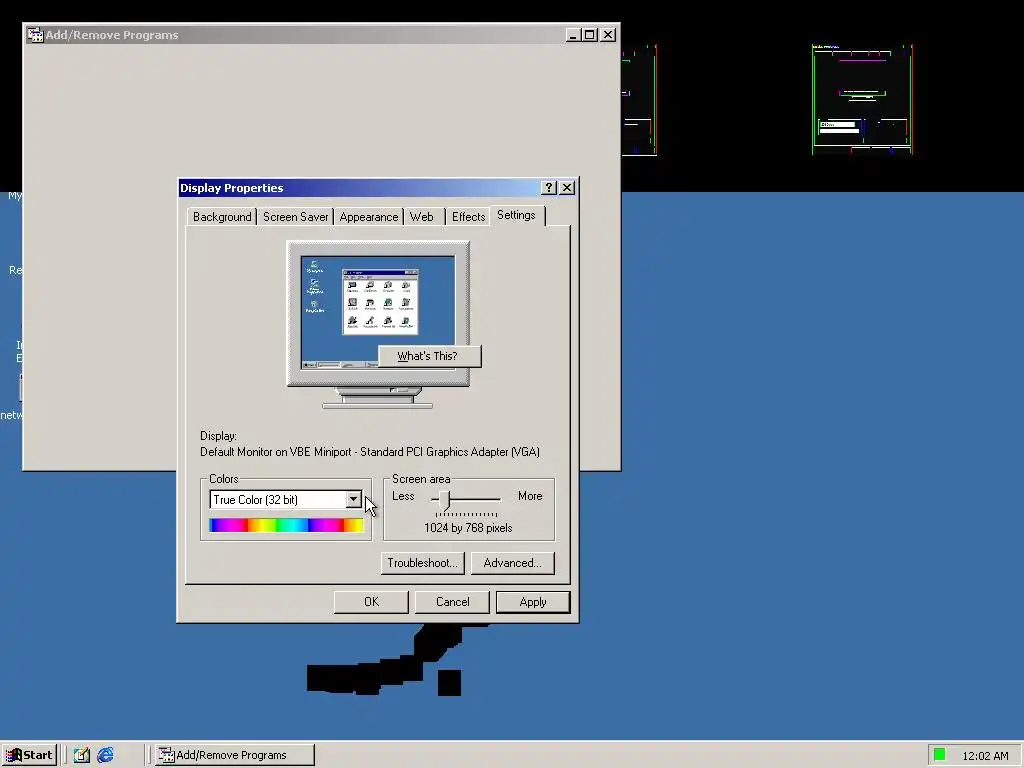Viewport: 1024px width, 768px height.
Task: Select the Settings tab
Action: [517, 215]
